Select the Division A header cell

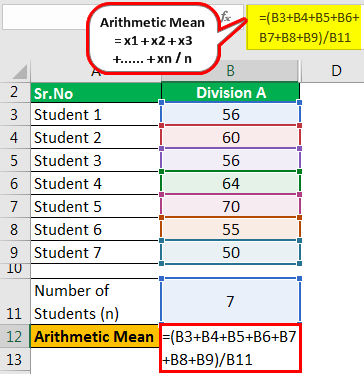(231, 92)
